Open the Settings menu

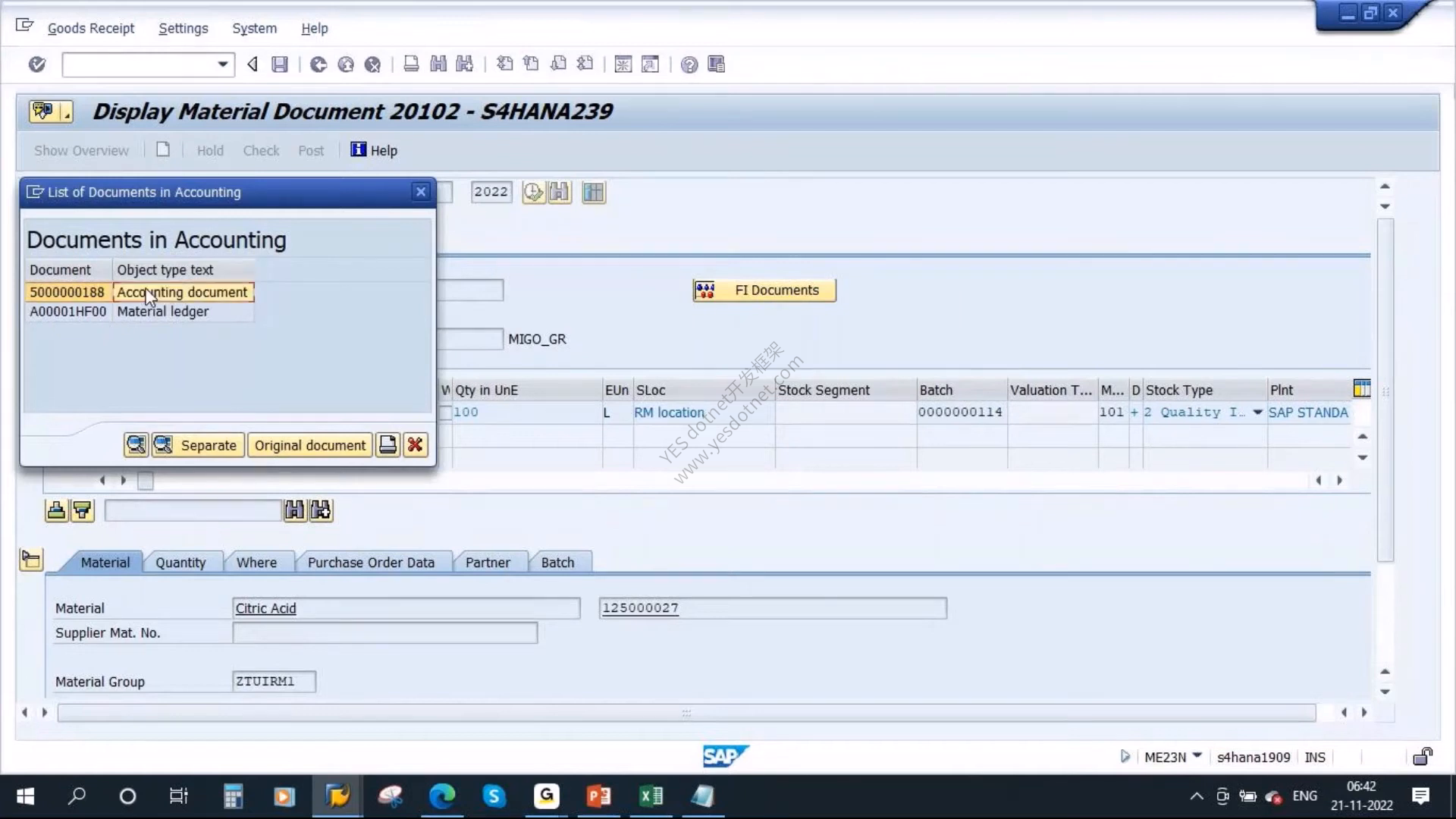pyautogui.click(x=183, y=28)
